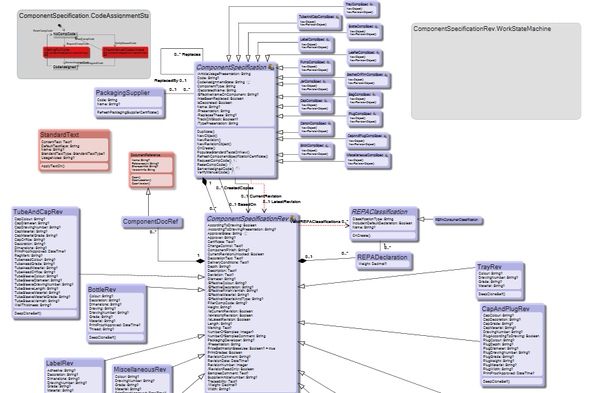Select the TrayRev class header
Screen dimensions: 600x393
pyautogui.click(x=499, y=267)
